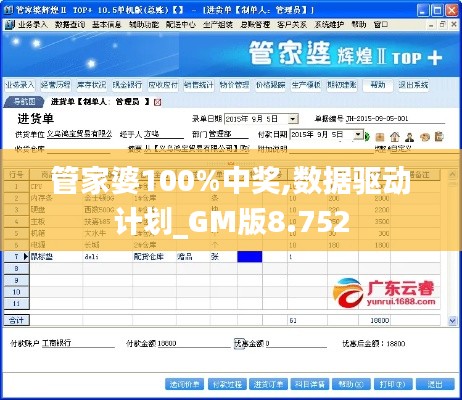
Task: Click the 付款过程 button at the bottom
Action: point(227,384)
